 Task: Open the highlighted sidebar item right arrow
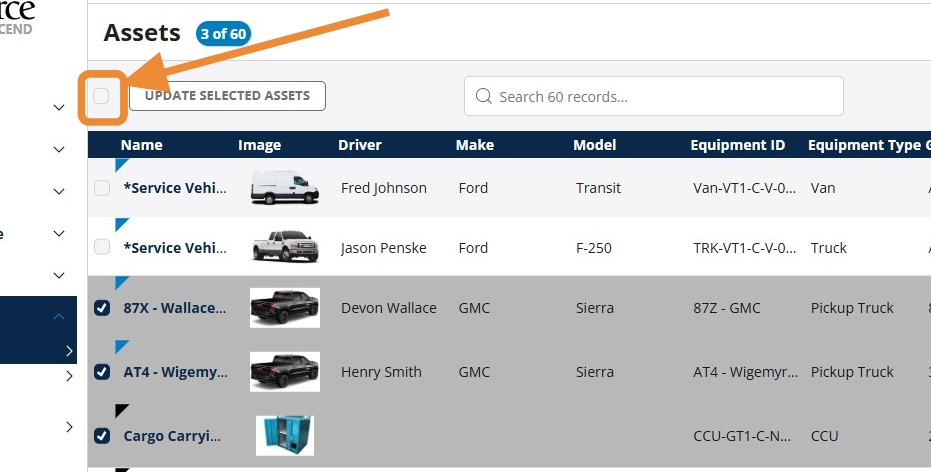pyautogui.click(x=69, y=351)
